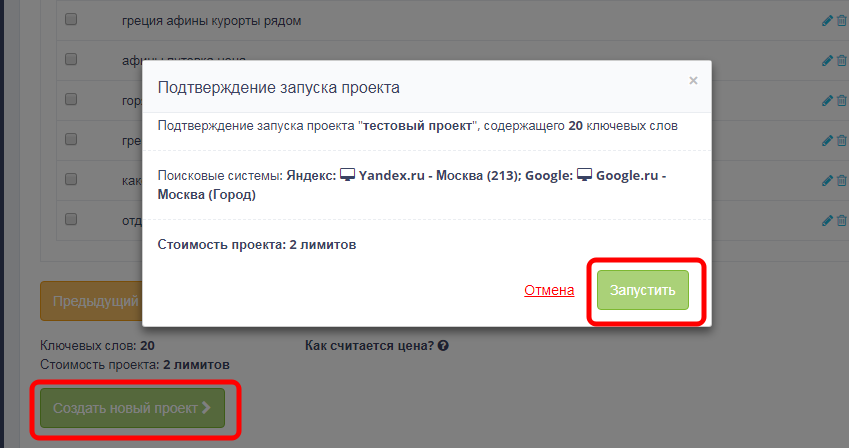Viewport: 849px width, 448px height.
Task: Check the "греция афины курорты рядом" checkbox
Action: coord(71,20)
